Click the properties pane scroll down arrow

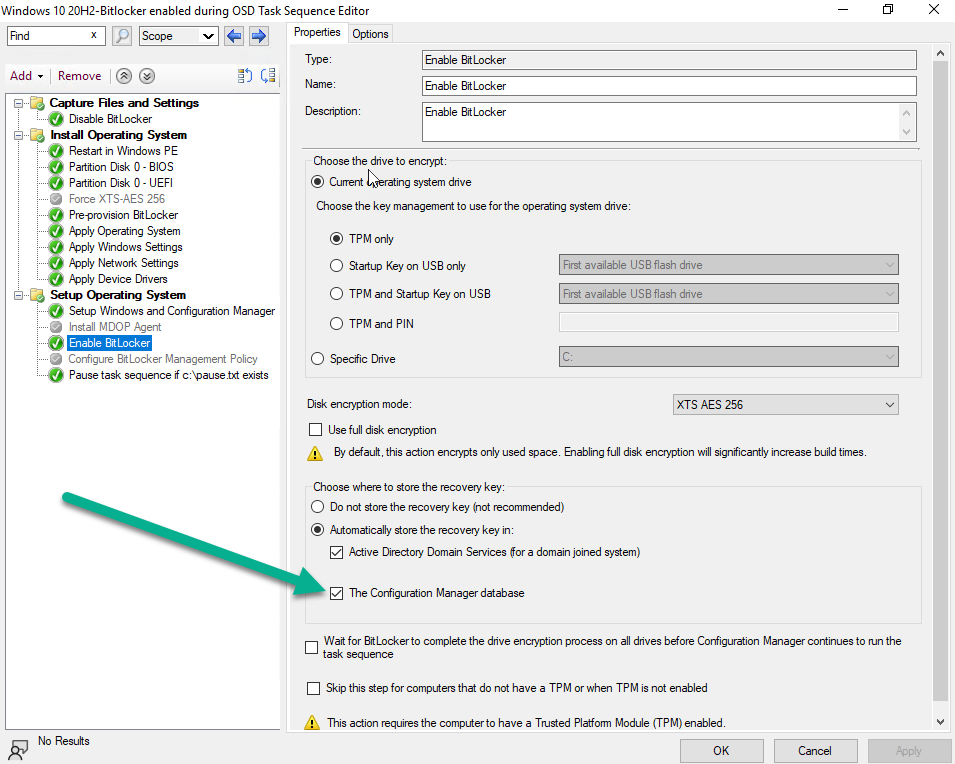point(940,722)
